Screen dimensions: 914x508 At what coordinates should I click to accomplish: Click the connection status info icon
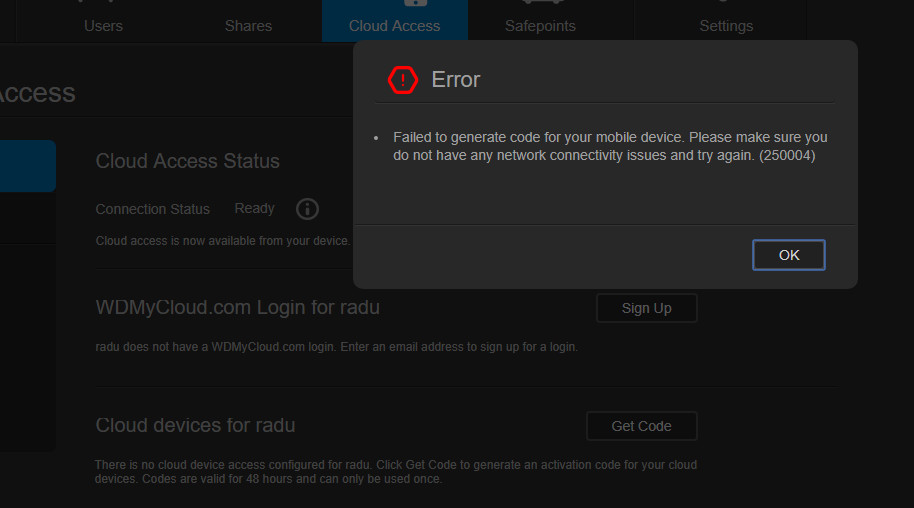(307, 209)
